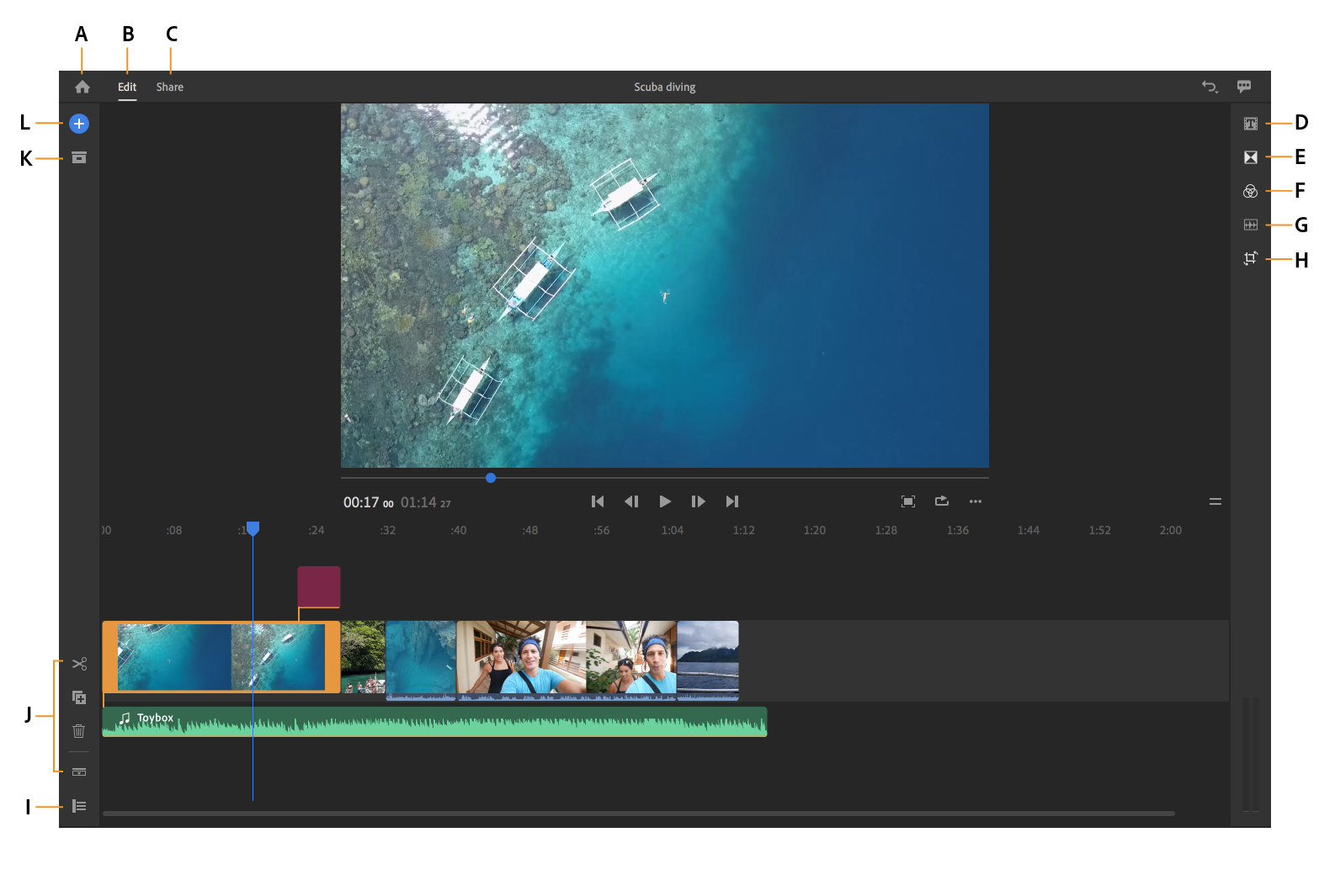Toggle fullscreen preview mode
This screenshot has height=896, width=1335.
[x=908, y=501]
